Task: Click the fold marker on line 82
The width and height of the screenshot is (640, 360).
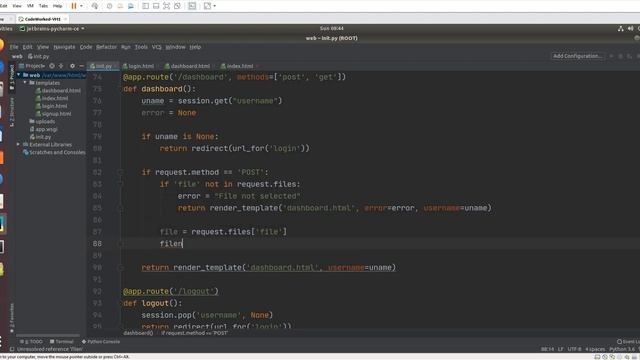Action: coord(120,172)
